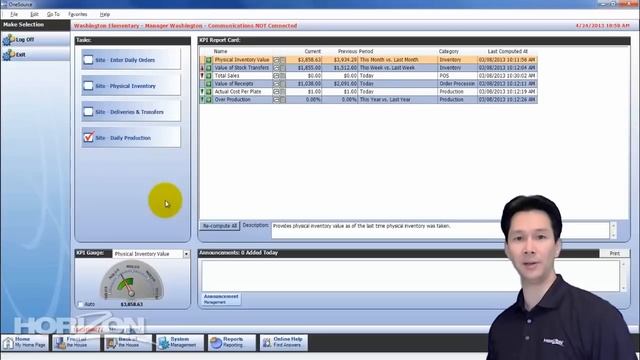Click green icon on Actual Cost Per Plate row

click(209, 91)
